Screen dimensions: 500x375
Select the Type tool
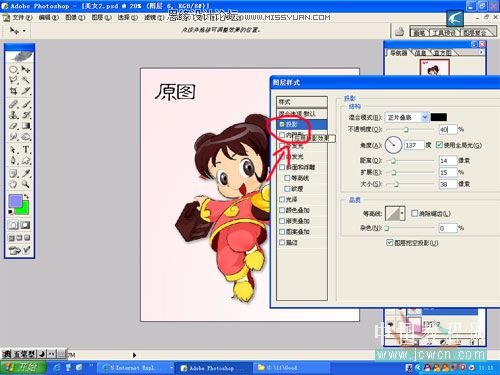coord(26,150)
